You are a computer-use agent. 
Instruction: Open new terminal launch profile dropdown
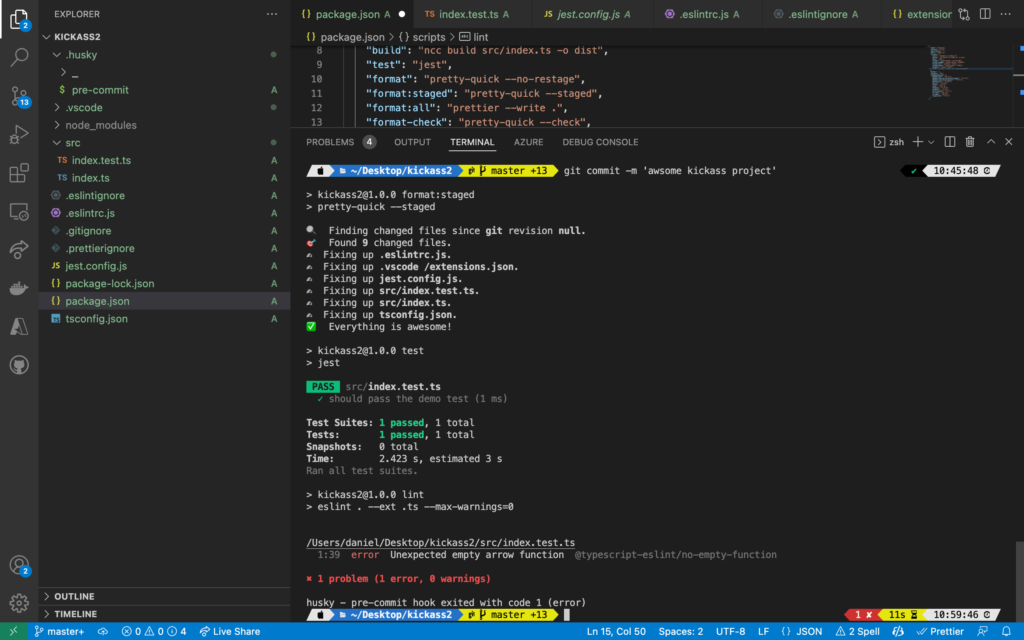931,142
